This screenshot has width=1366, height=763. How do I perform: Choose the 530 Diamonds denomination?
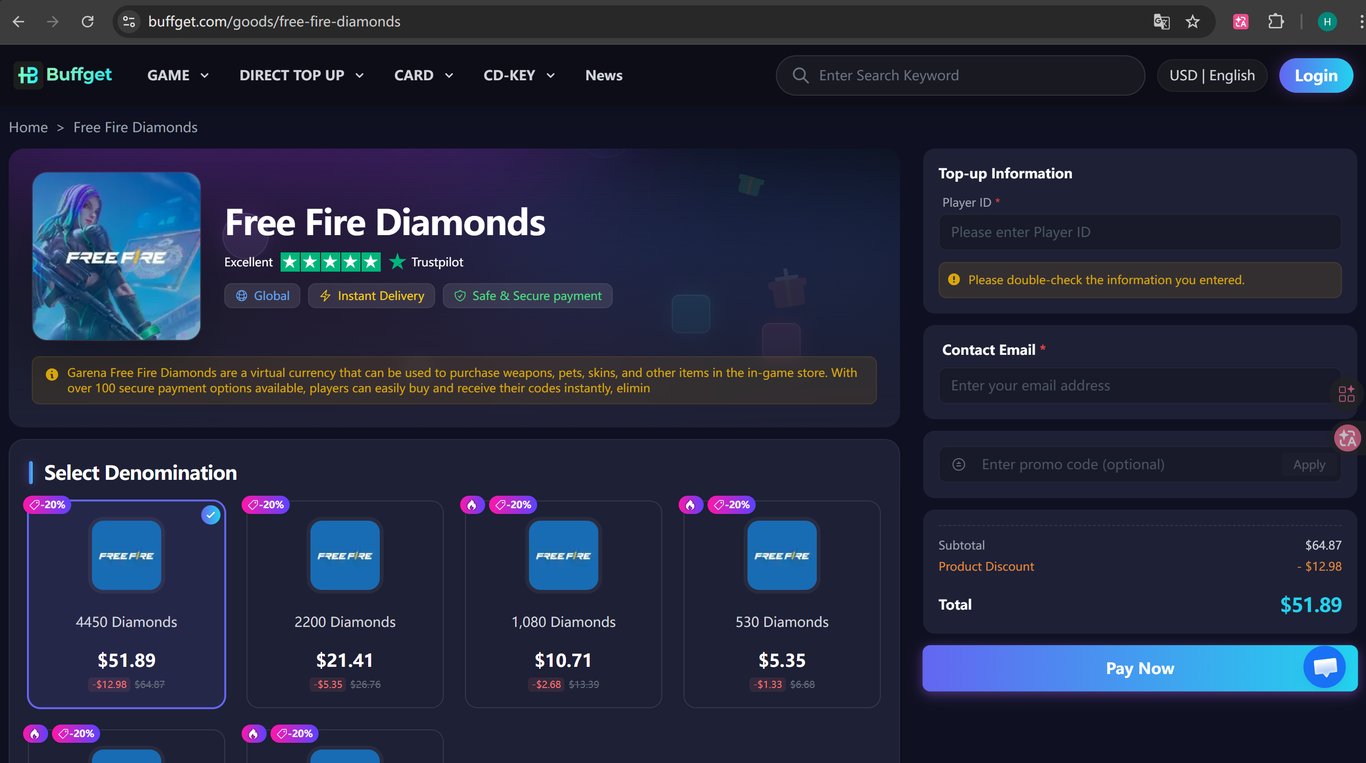click(782, 604)
